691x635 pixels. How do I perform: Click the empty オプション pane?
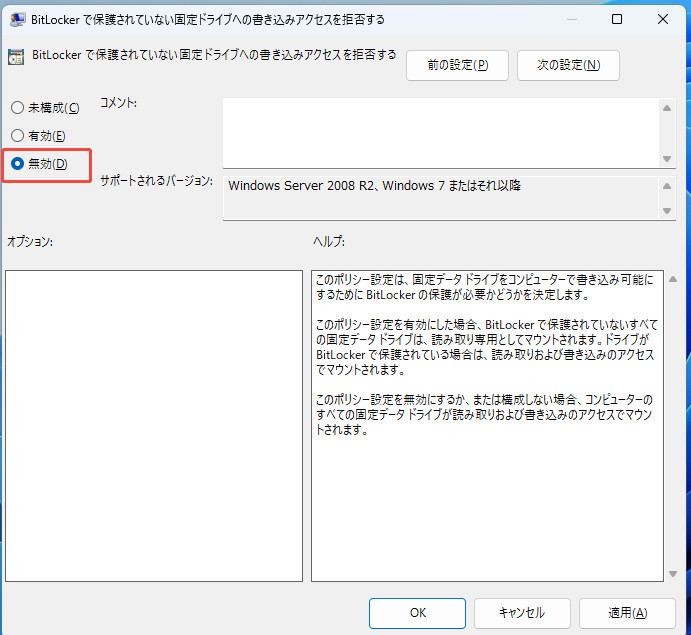pyautogui.click(x=154, y=426)
